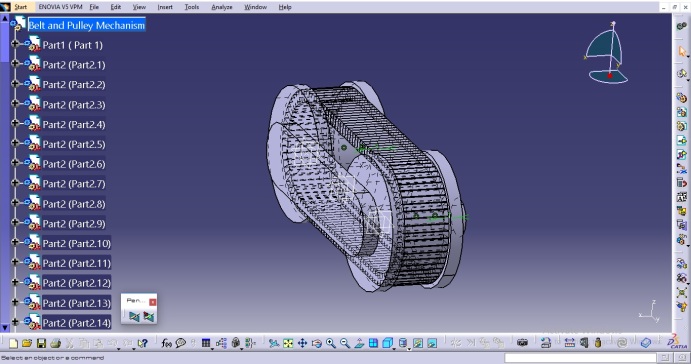Click the Isometric View cube icon

[x=387, y=343]
